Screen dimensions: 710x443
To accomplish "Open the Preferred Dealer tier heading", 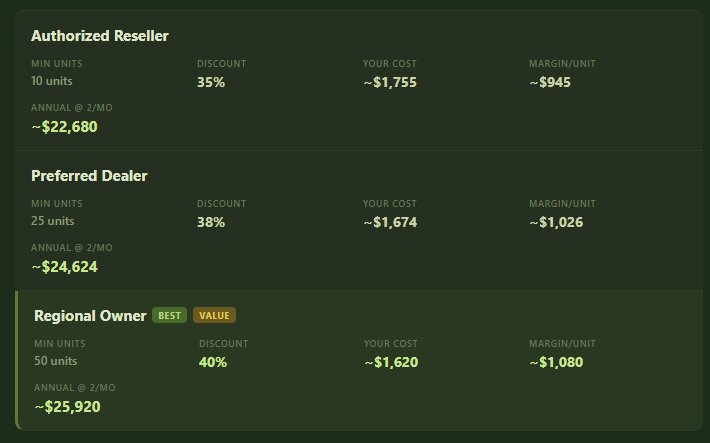I will tap(89, 176).
